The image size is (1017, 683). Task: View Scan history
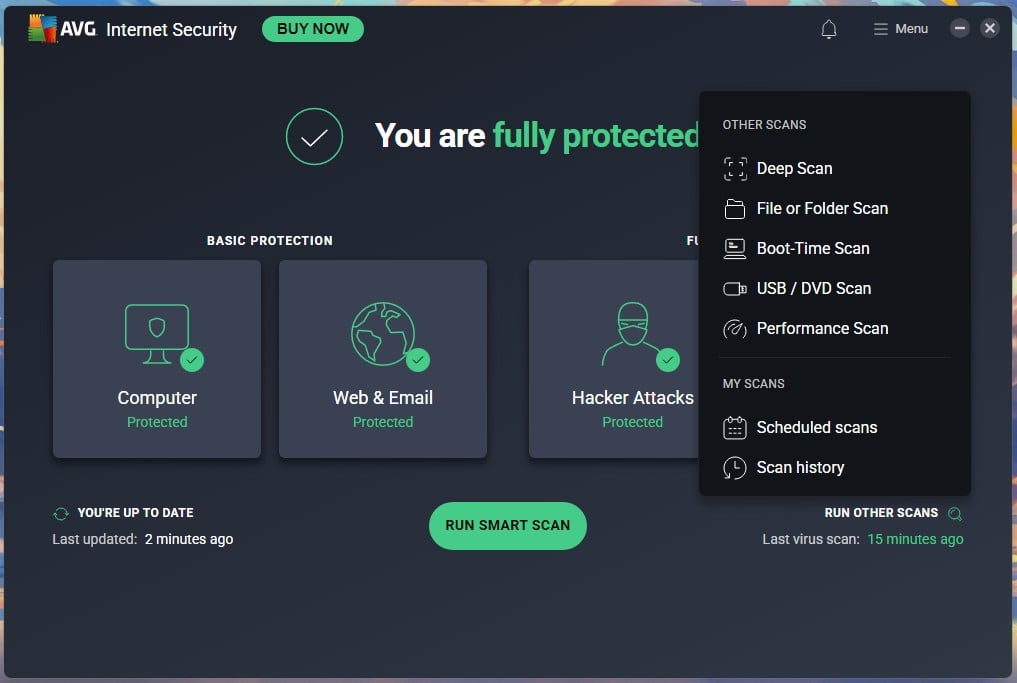tap(800, 468)
